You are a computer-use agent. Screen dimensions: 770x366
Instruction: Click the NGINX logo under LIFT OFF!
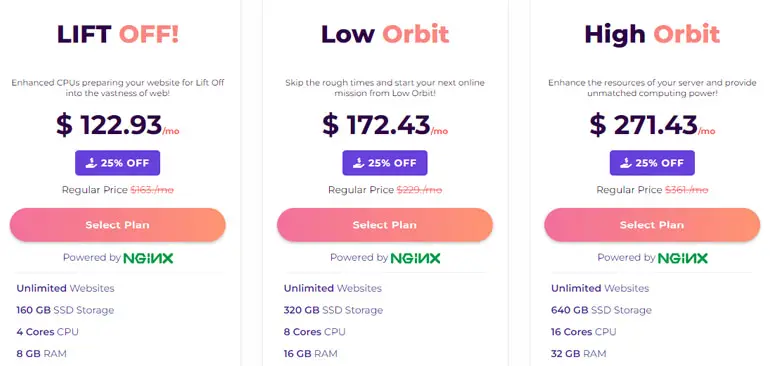pyautogui.click(x=148, y=258)
